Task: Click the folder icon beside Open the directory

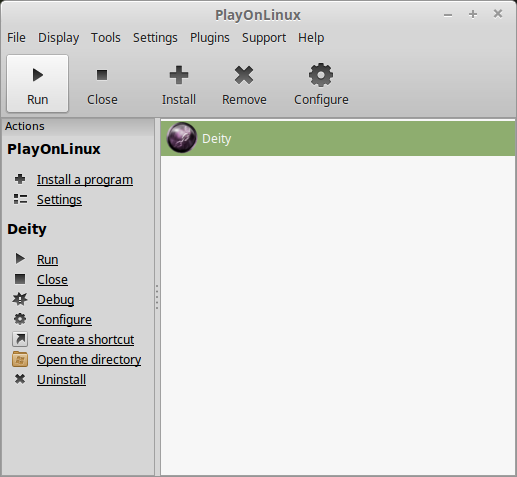Action: coord(20,359)
